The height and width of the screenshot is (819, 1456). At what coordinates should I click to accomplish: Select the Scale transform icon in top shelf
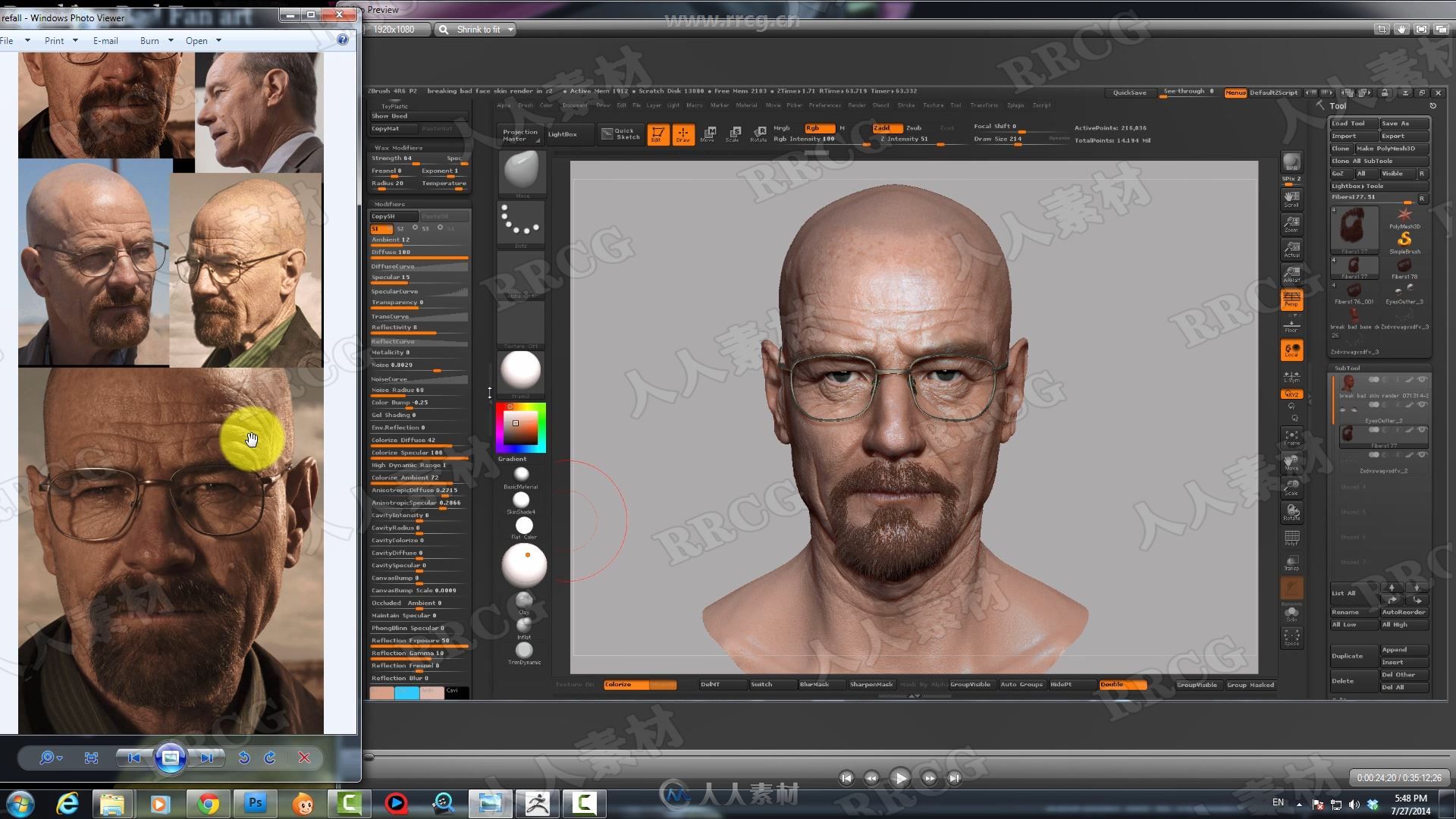tap(733, 134)
